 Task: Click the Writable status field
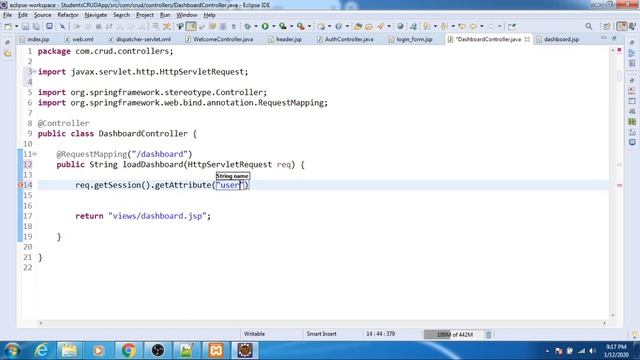254,334
